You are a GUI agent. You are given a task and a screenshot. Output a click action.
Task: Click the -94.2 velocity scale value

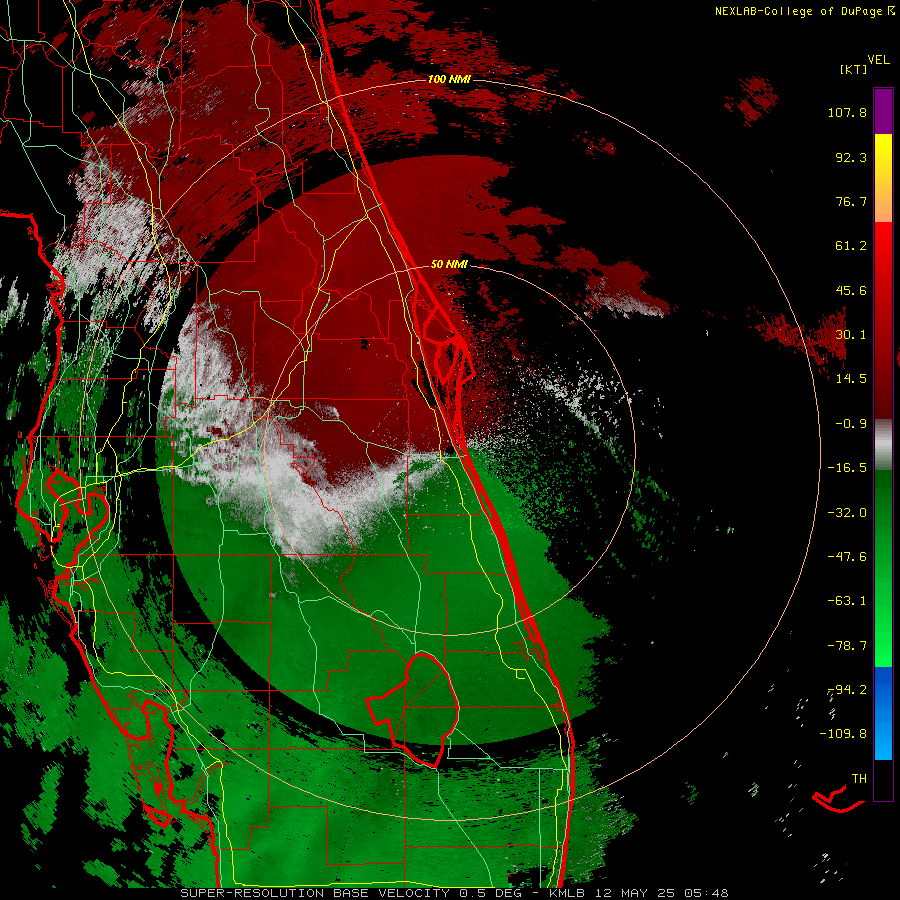(847, 689)
